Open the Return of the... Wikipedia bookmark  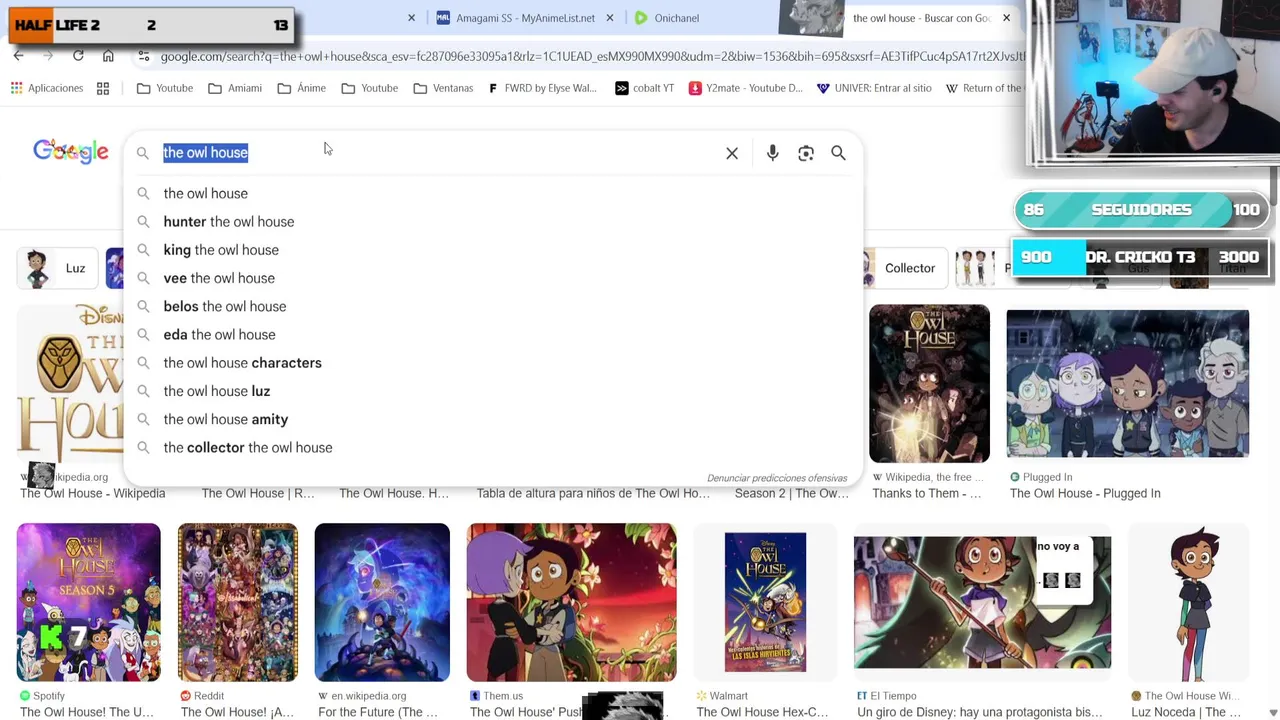(x=984, y=88)
